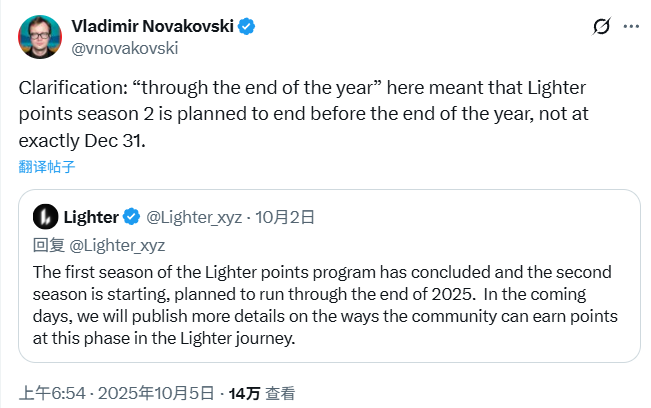Click the verified badge next to Lighter

point(132,217)
